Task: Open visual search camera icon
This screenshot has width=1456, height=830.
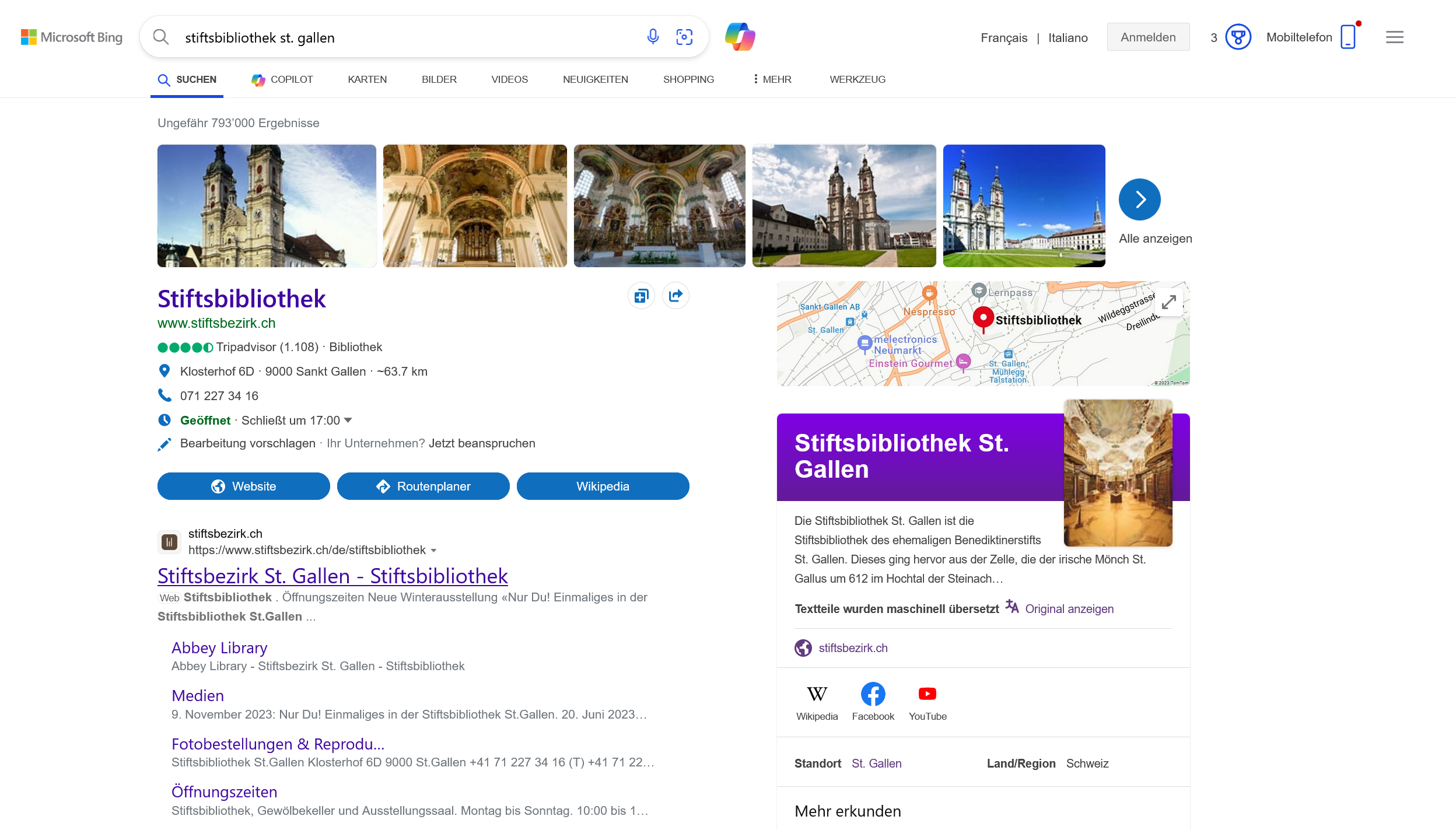Action: [x=684, y=37]
